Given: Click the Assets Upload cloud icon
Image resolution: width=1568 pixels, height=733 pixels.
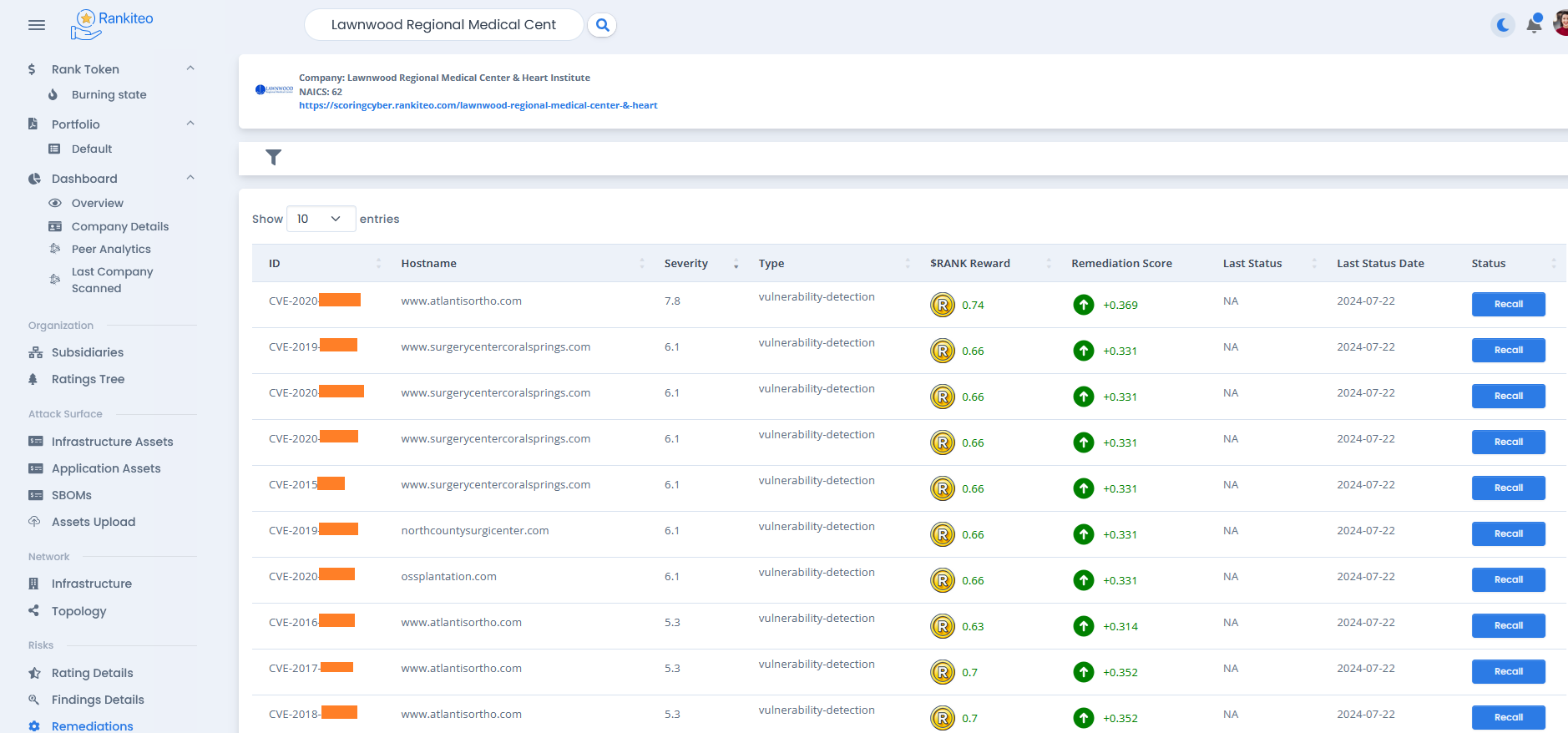Looking at the screenshot, I should 34,521.
